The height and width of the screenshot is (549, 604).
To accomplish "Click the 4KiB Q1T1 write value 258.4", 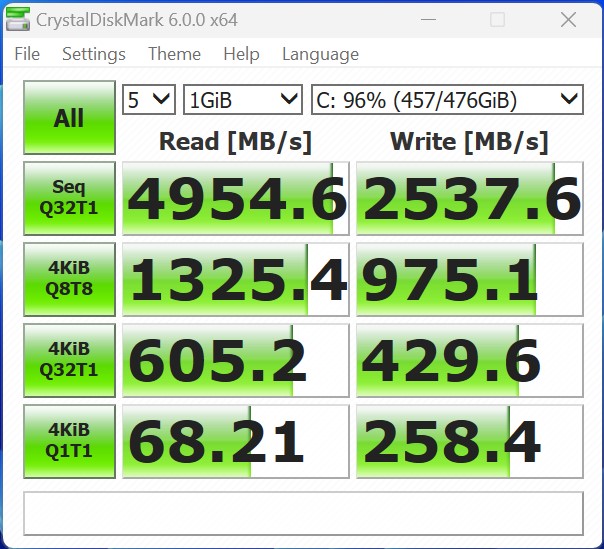I will [470, 442].
